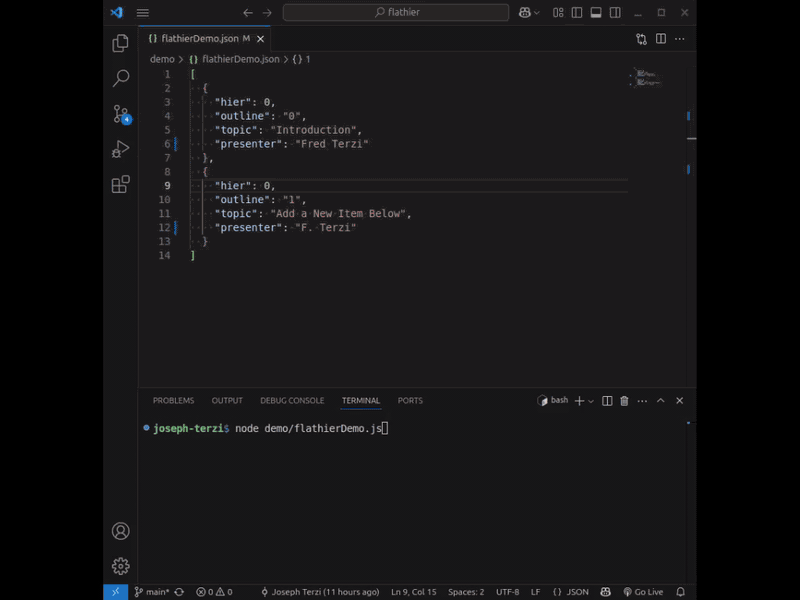Synchronize changes icon in status bar
Image resolution: width=800 pixels, height=600 pixels.
(x=179, y=592)
